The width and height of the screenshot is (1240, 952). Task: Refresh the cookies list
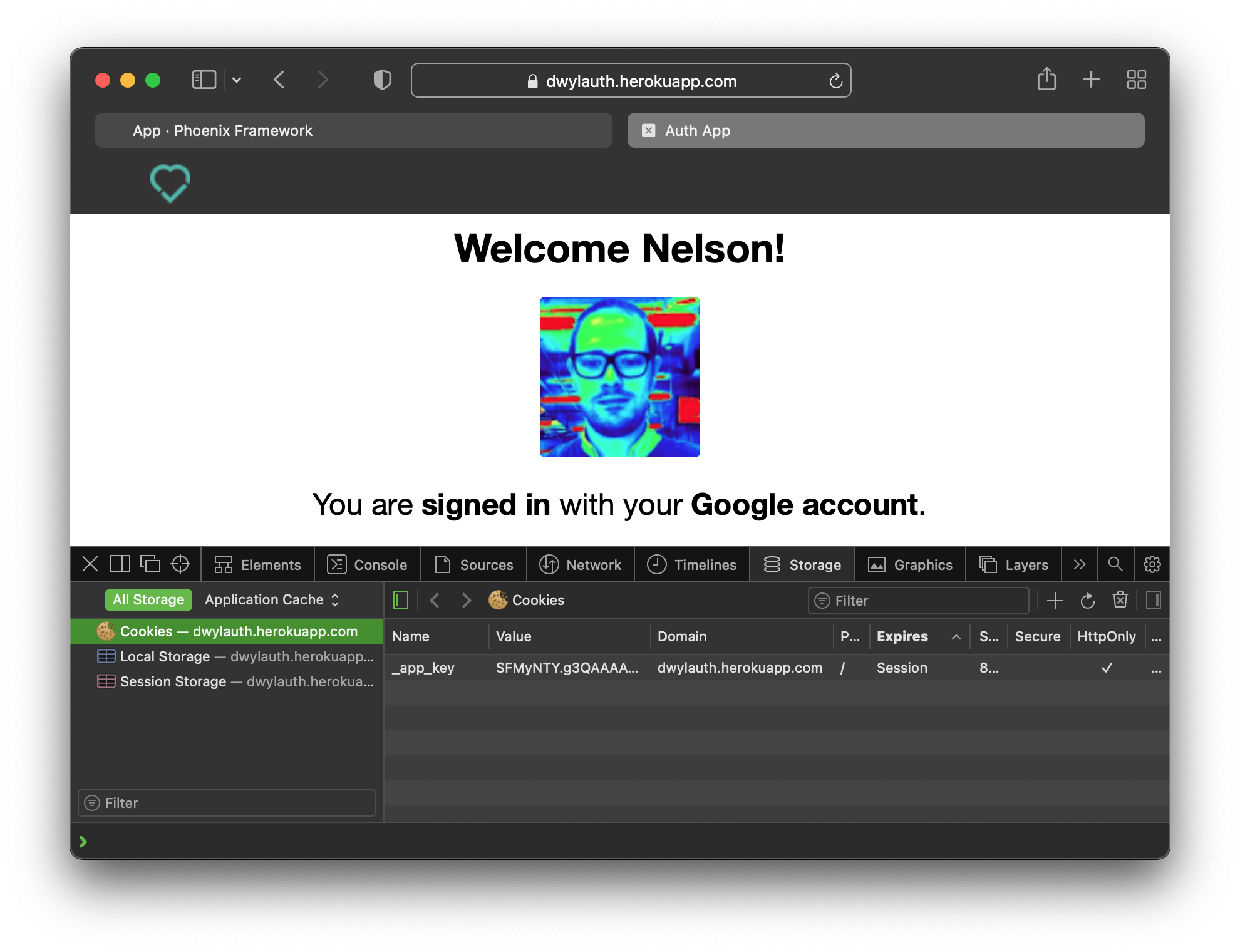click(x=1088, y=600)
